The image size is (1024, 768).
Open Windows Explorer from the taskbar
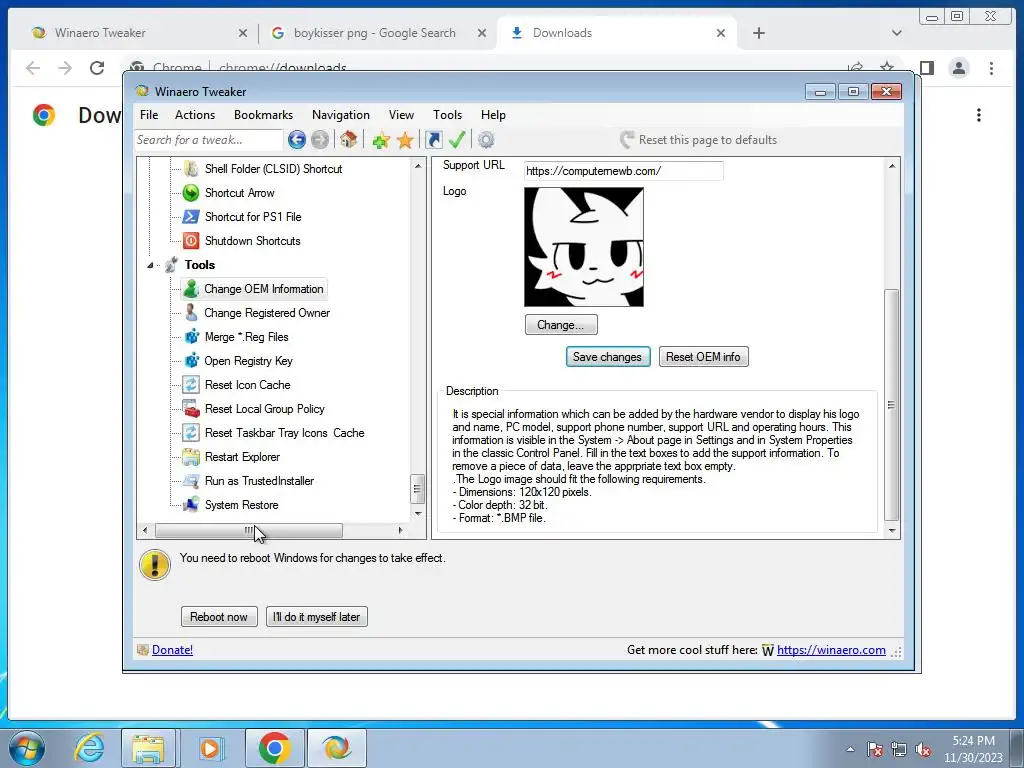148,748
